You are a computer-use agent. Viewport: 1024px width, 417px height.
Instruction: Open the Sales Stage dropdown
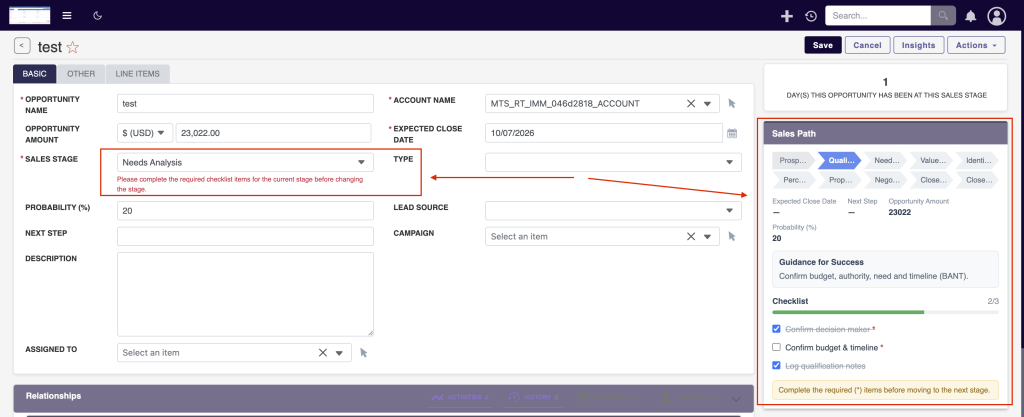246,162
